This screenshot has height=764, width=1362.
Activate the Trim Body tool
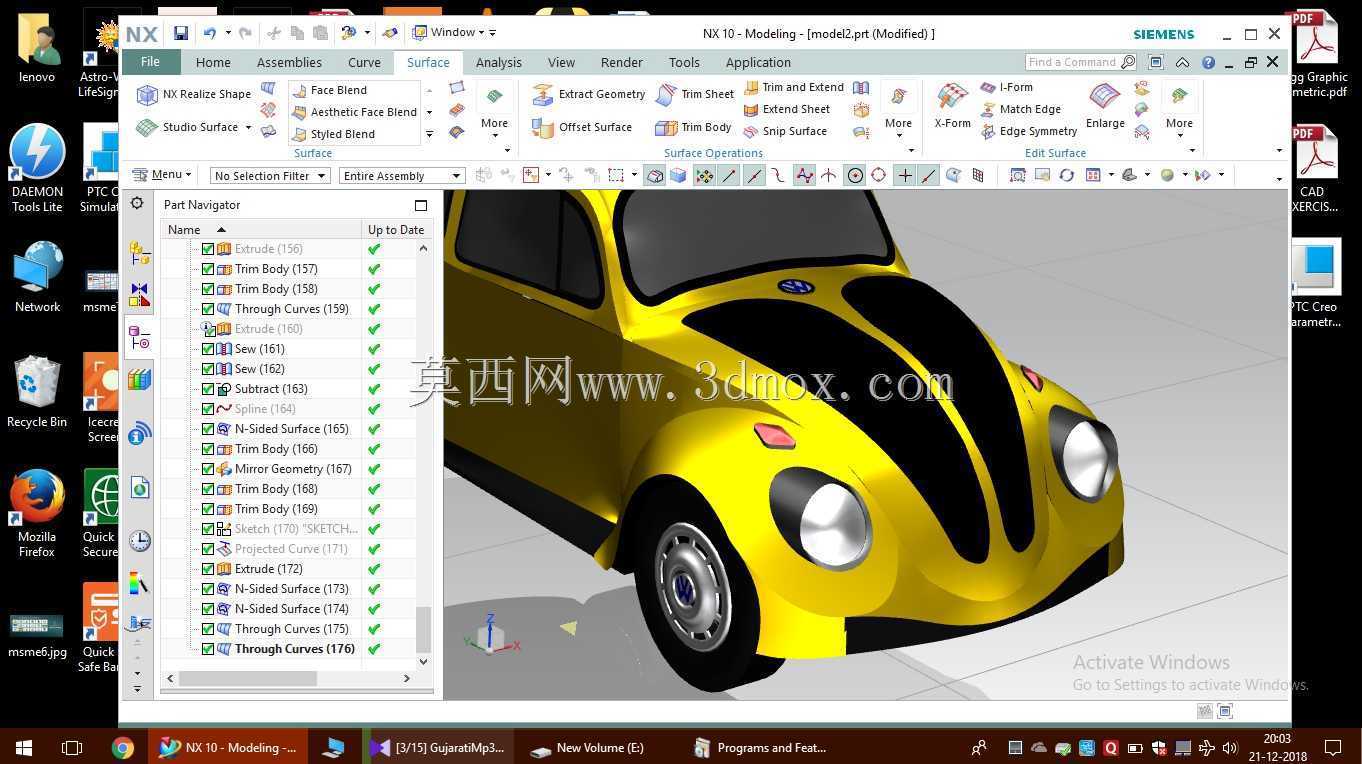[x=693, y=127]
